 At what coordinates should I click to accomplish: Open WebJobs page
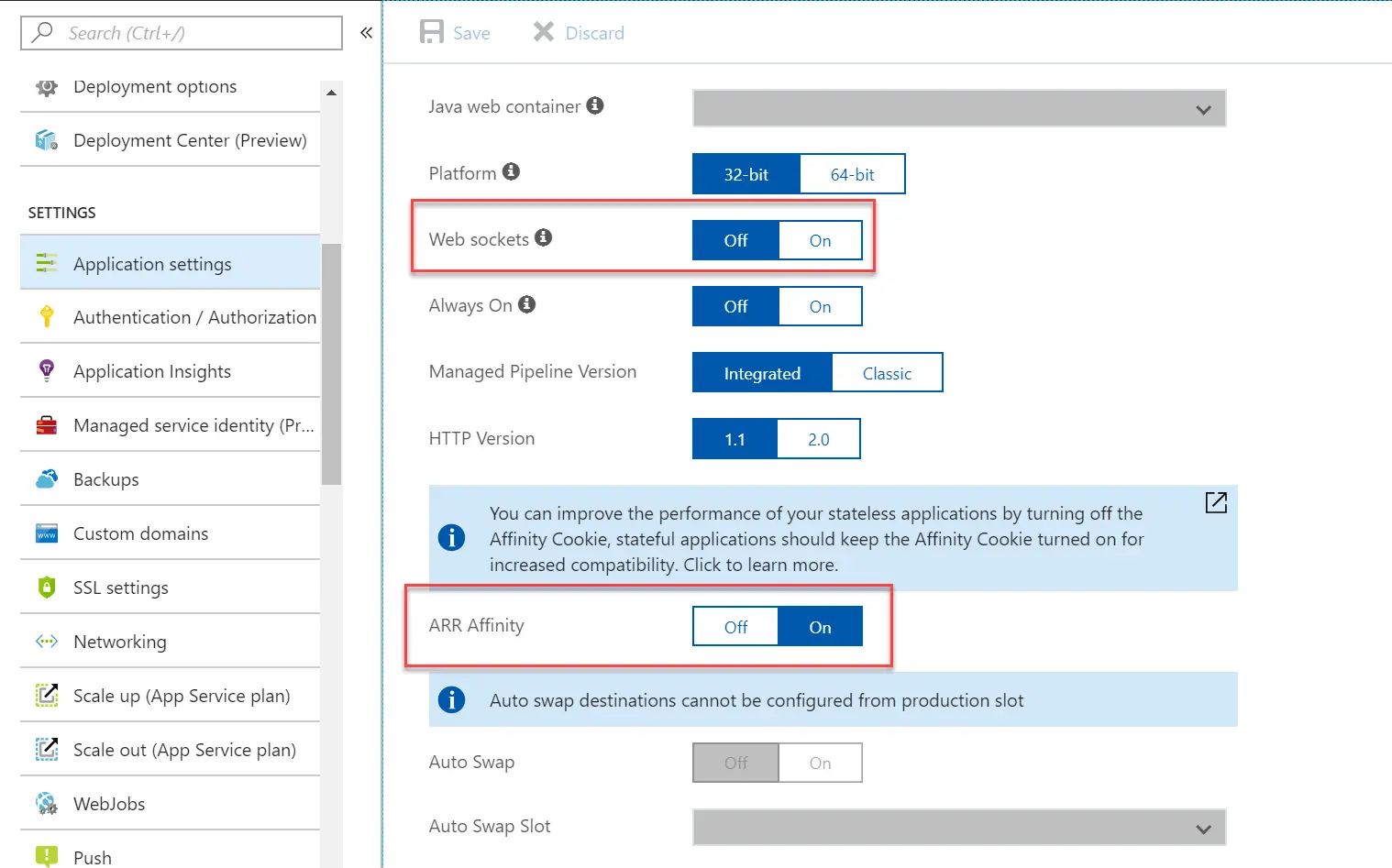coord(170,804)
